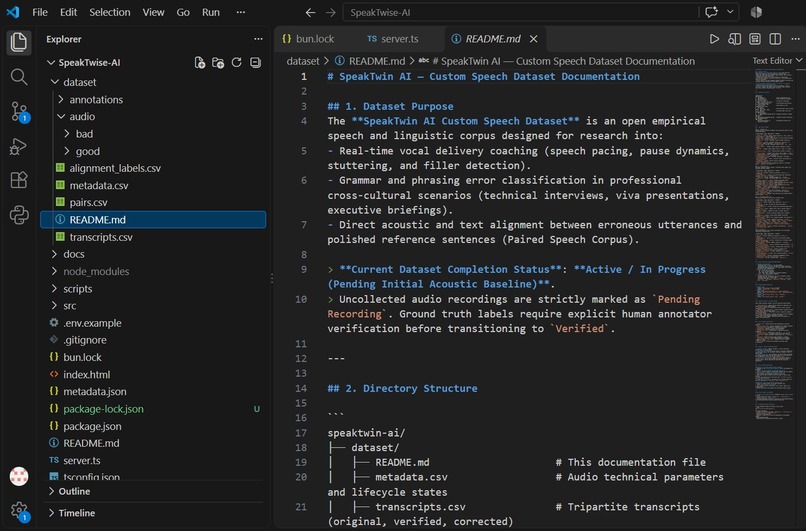Collapse the SpeakTwise-AI root folder
This screenshot has height=531, width=806.
tap(51, 63)
